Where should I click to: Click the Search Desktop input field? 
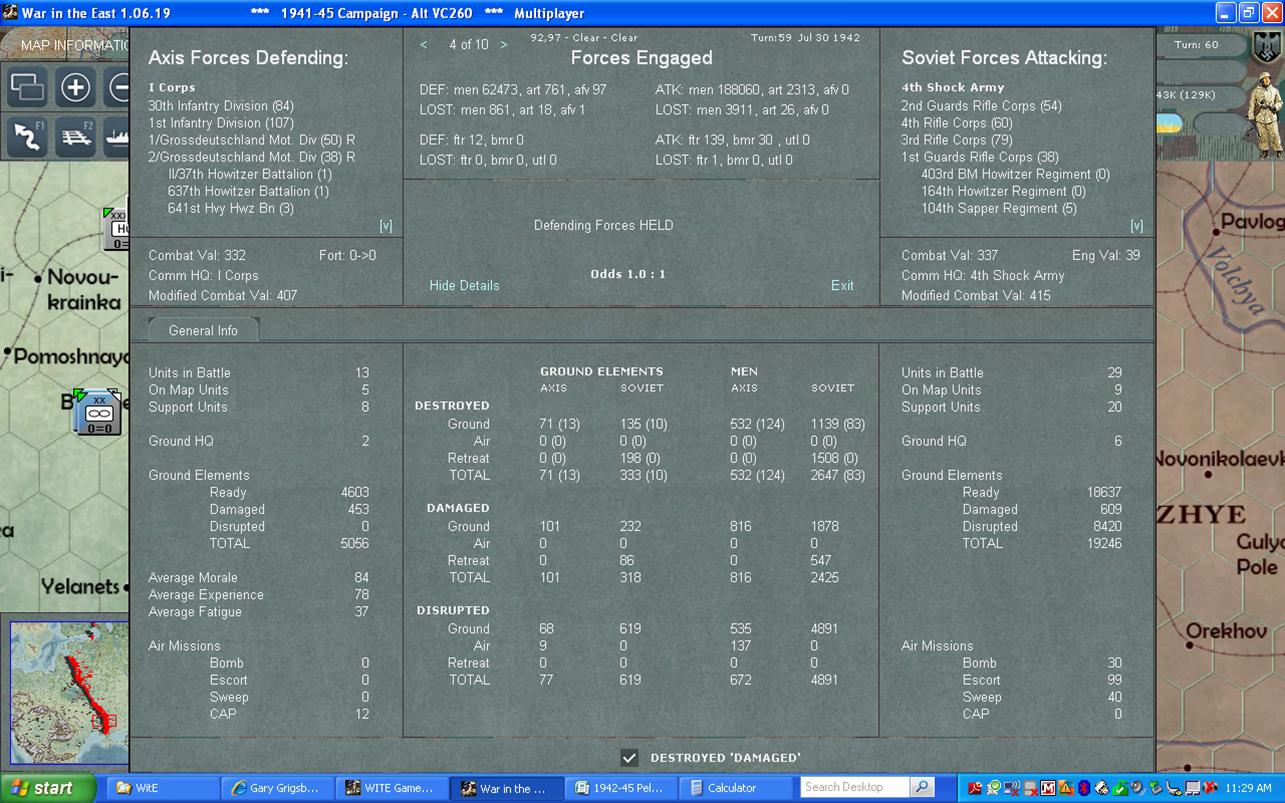coord(855,787)
